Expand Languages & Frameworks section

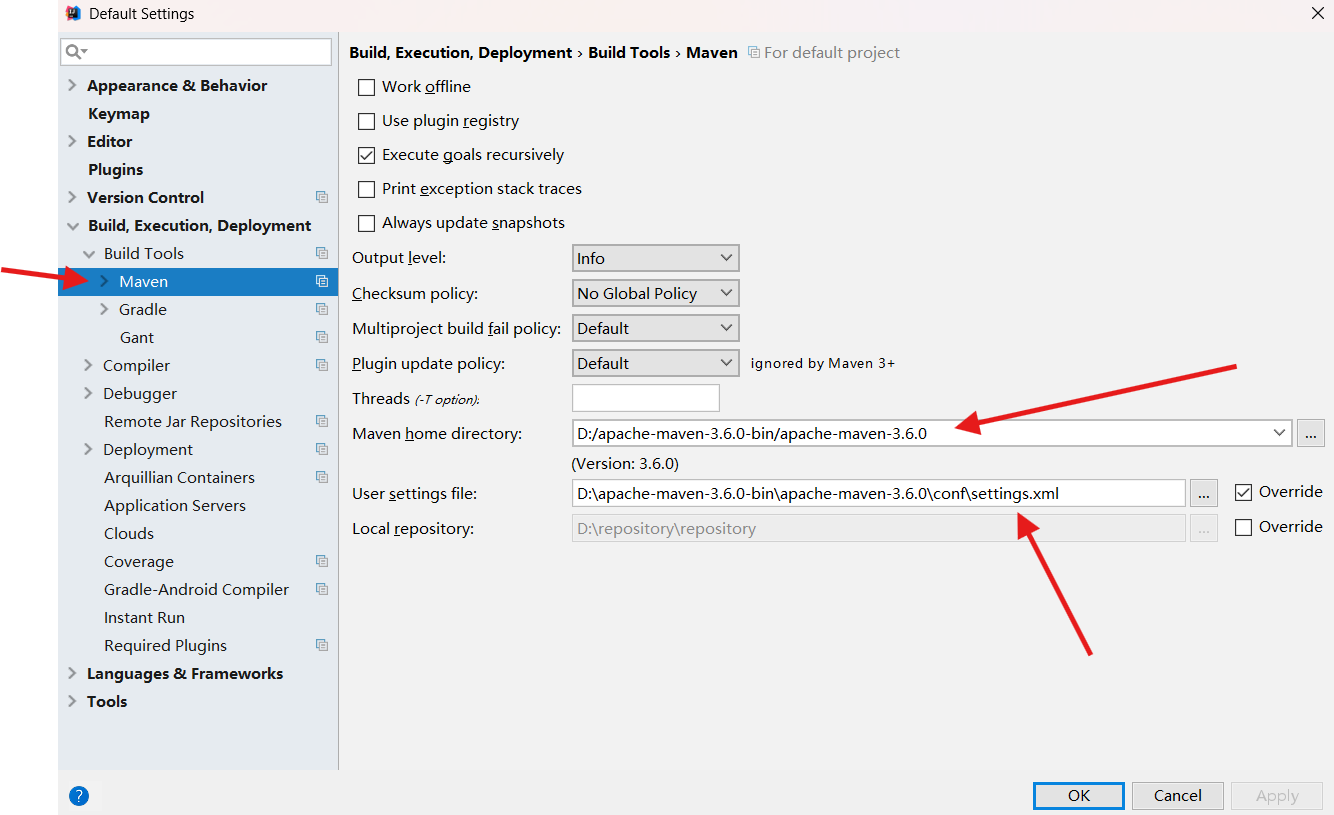[x=72, y=674]
